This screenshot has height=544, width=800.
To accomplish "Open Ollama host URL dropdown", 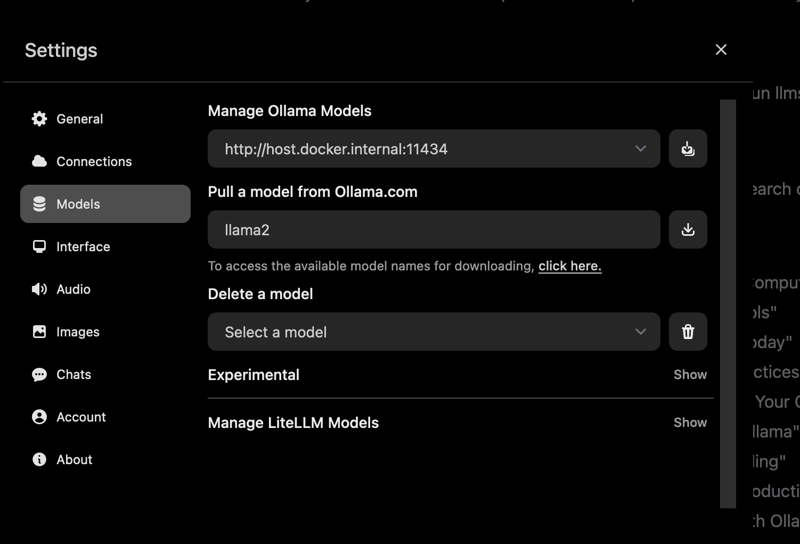I will tap(434, 149).
